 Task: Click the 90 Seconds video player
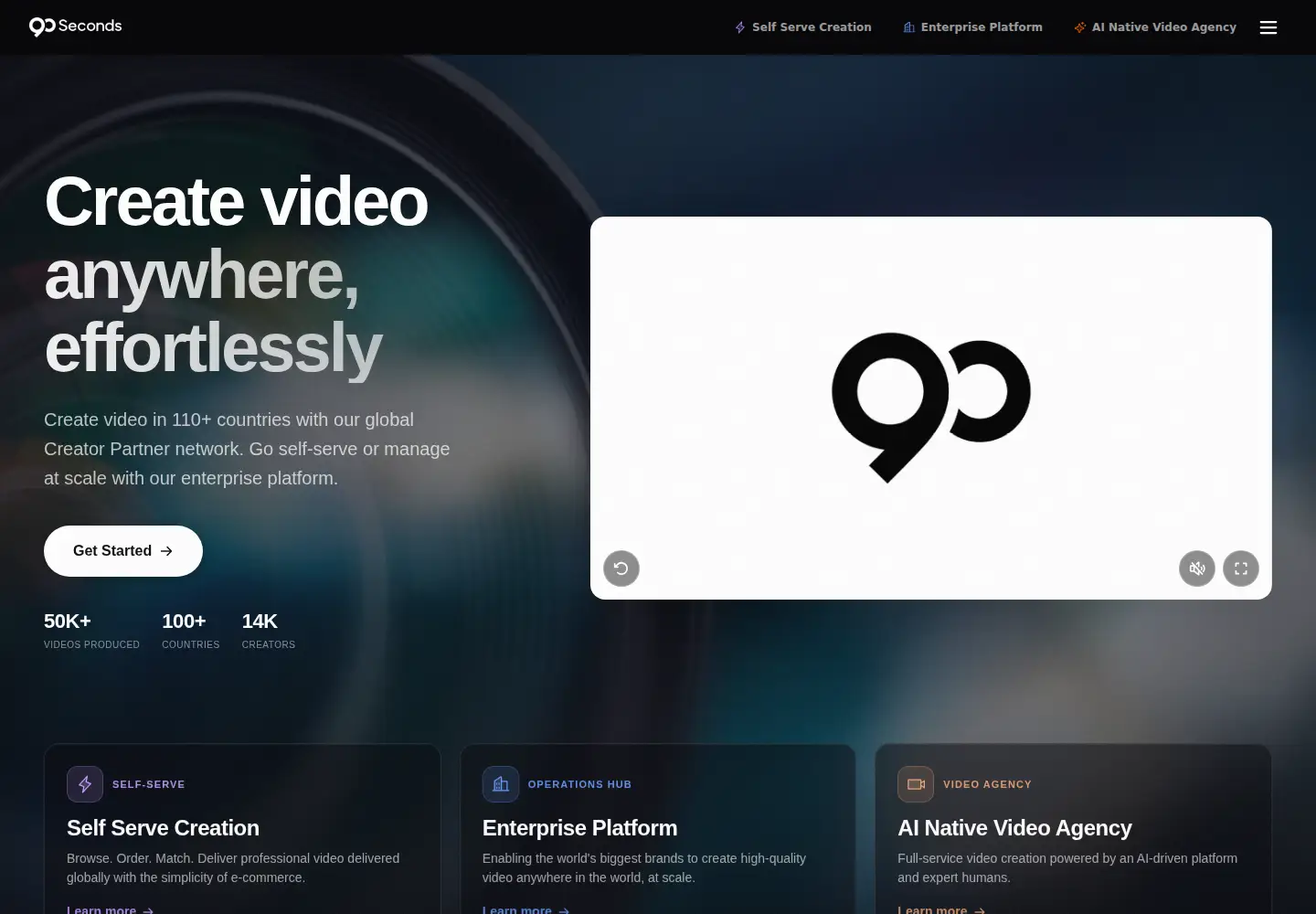pos(931,408)
